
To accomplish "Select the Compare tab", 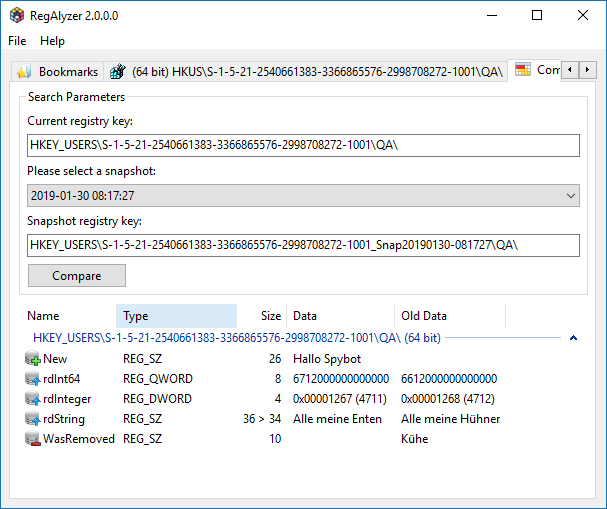I will coord(534,70).
